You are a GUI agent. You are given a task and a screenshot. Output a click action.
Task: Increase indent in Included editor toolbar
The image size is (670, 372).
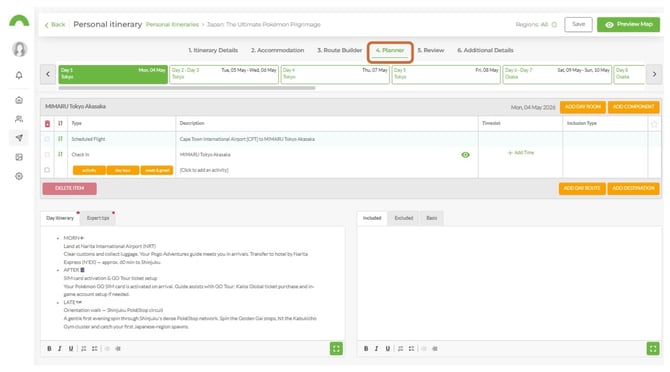[x=435, y=349]
